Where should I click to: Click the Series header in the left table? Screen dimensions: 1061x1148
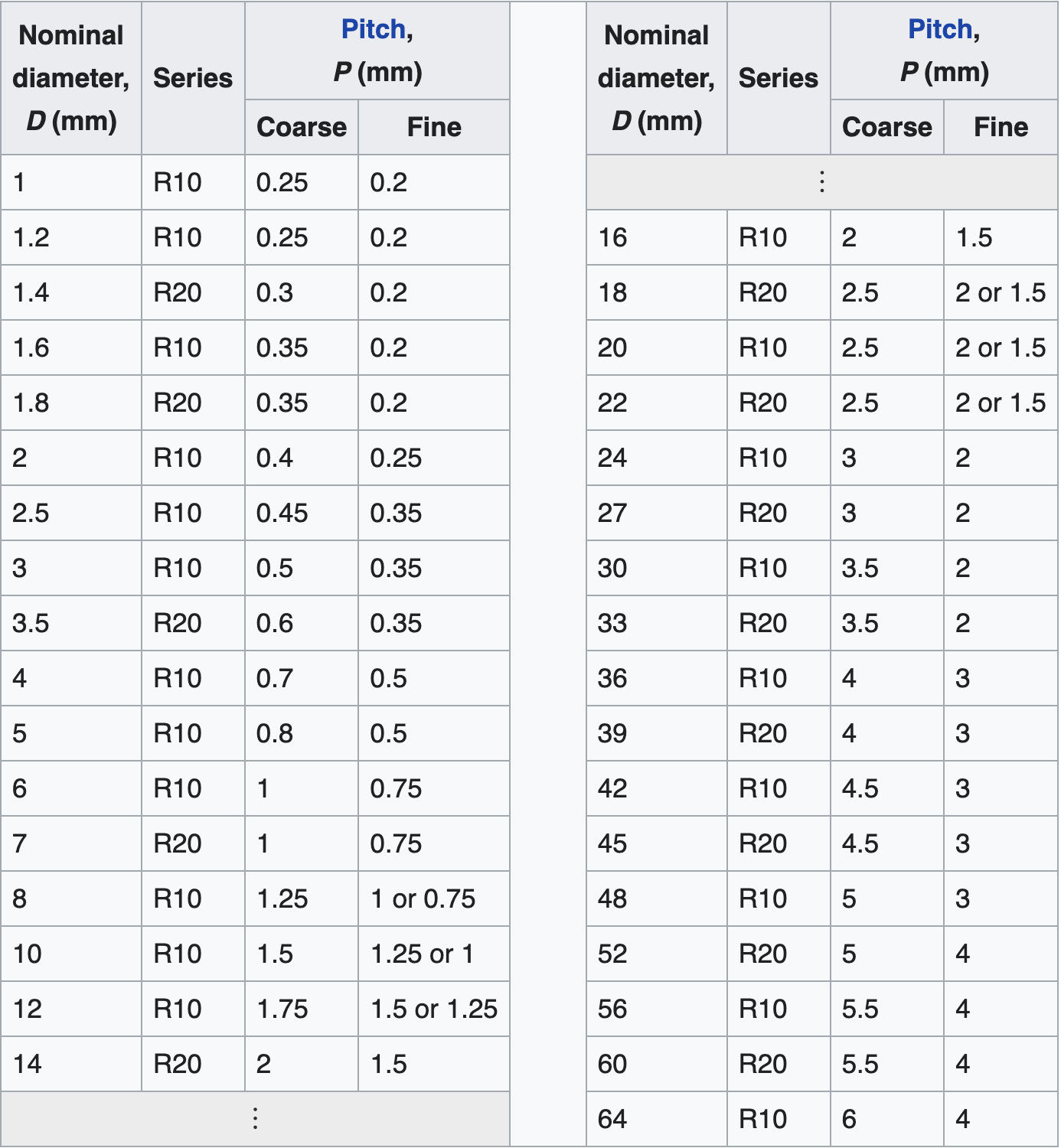click(193, 78)
